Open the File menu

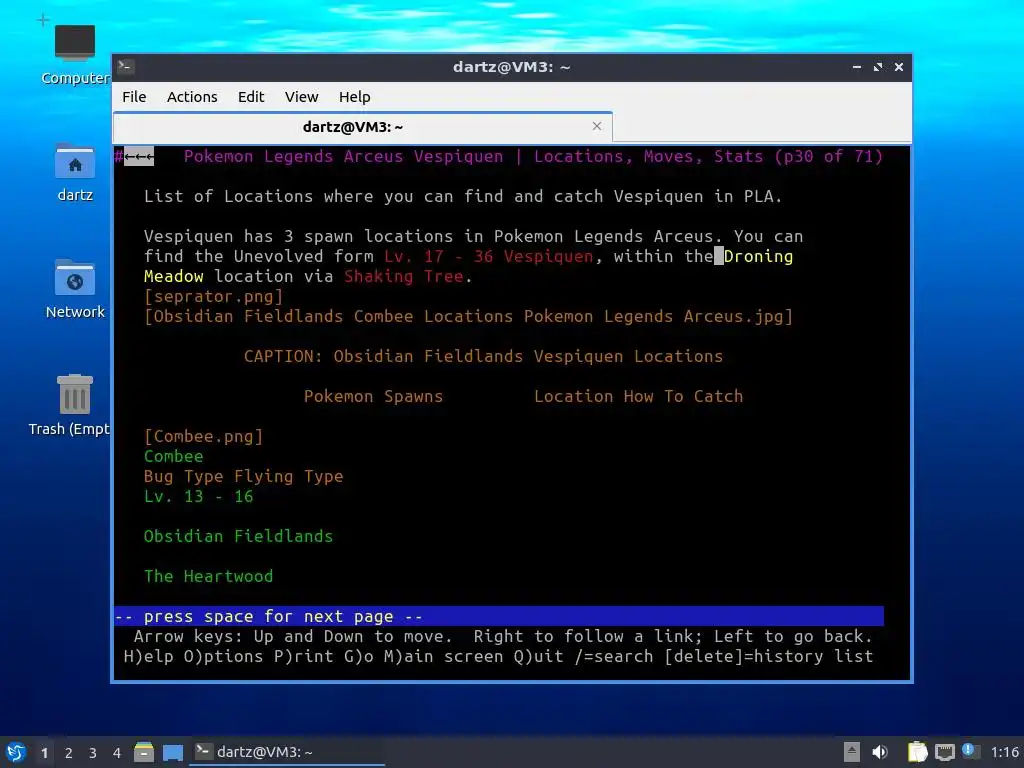coord(134,97)
